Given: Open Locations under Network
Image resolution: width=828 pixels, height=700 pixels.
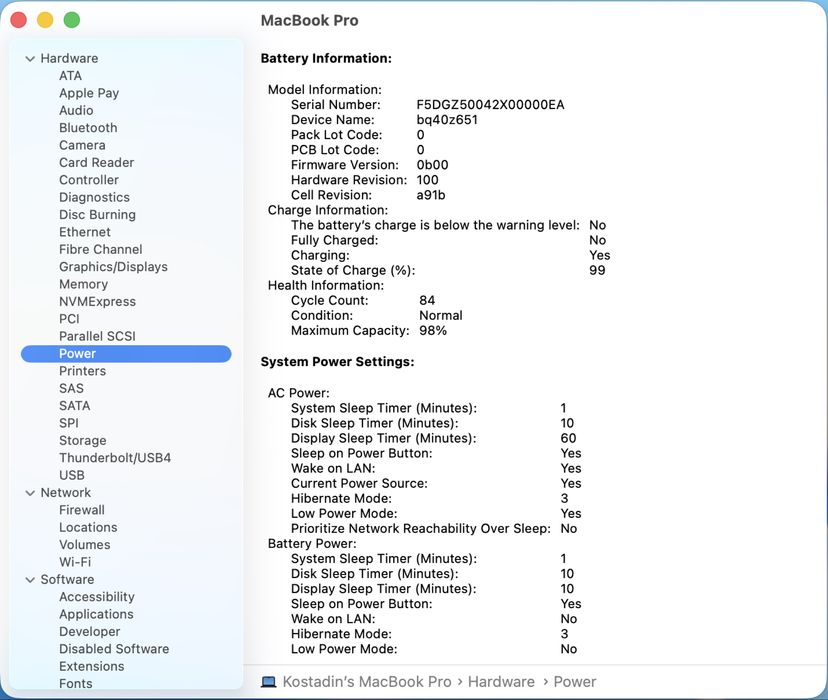Looking at the screenshot, I should (88, 527).
